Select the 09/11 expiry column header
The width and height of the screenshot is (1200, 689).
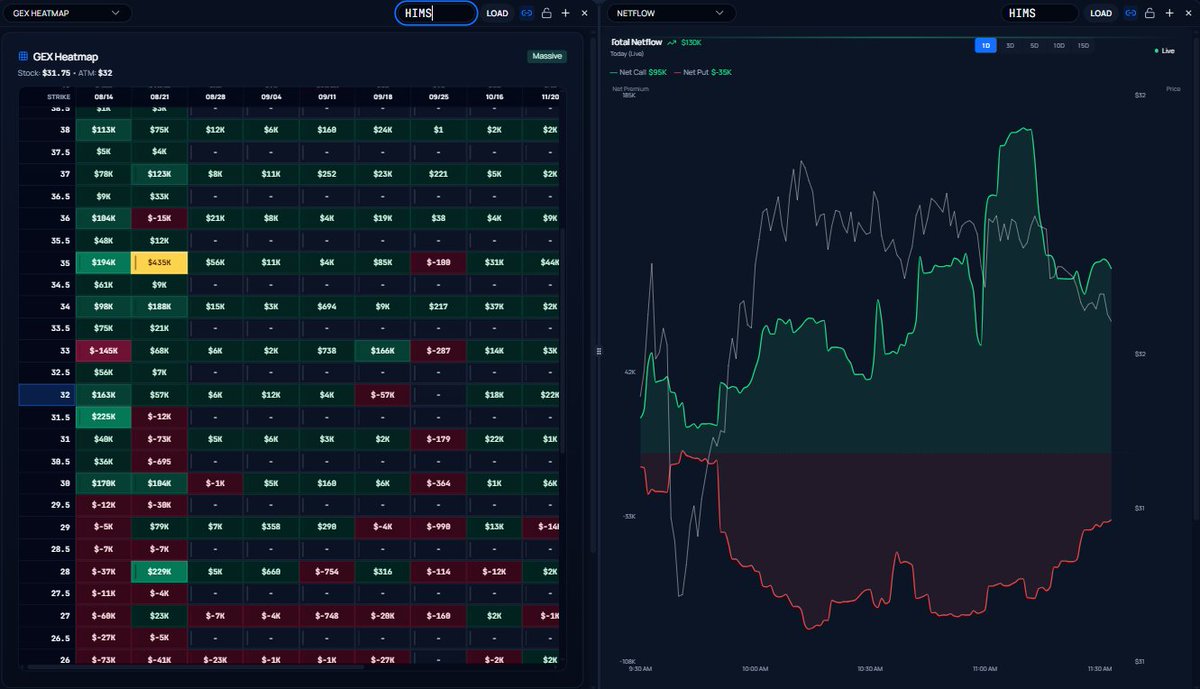[327, 96]
